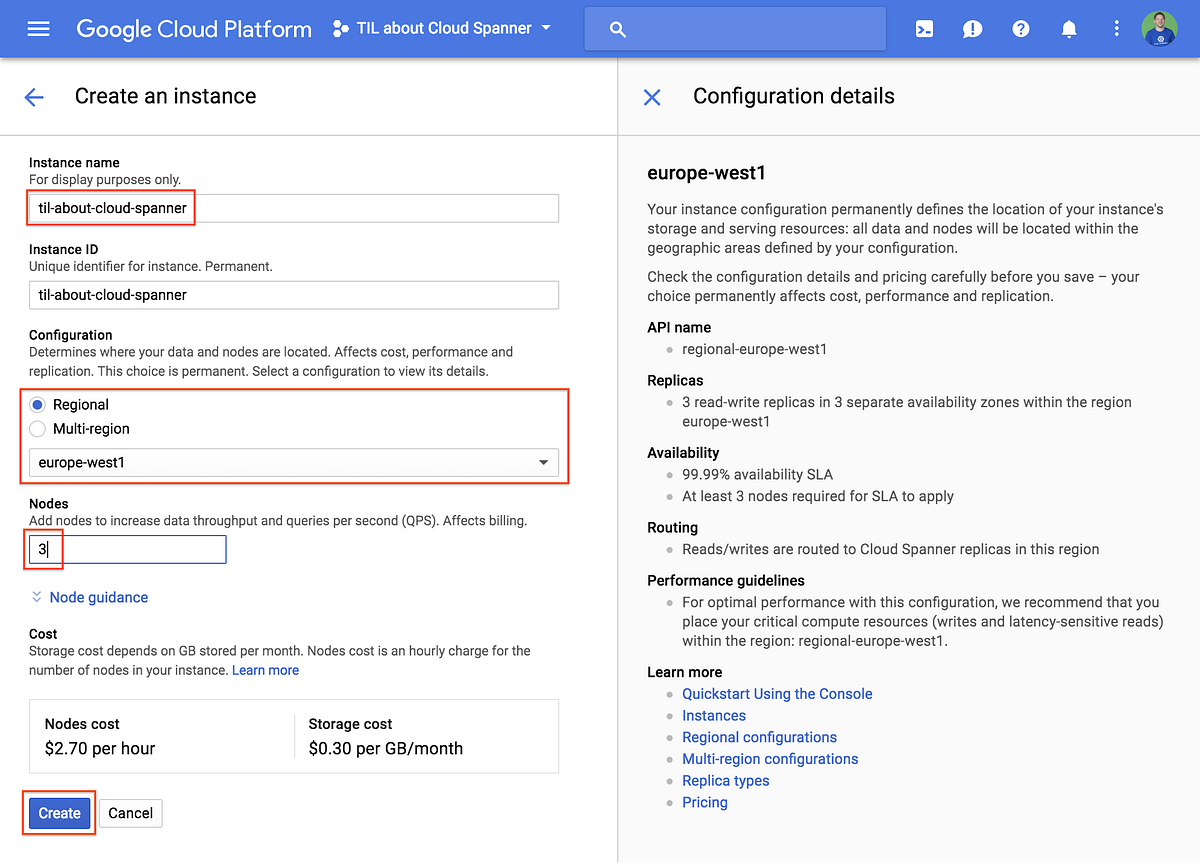Open the Pricing link
Image resolution: width=1200 pixels, height=865 pixels.
(x=704, y=802)
